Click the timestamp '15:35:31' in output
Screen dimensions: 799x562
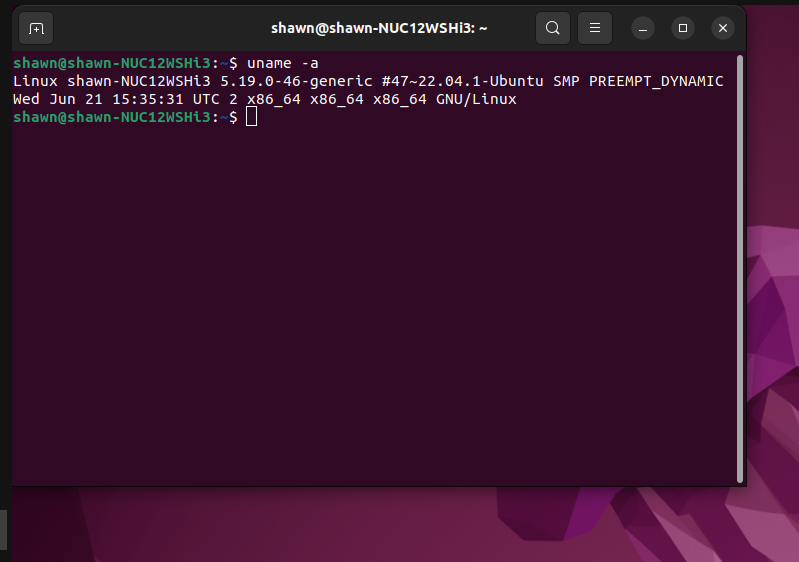pyautogui.click(x=148, y=99)
